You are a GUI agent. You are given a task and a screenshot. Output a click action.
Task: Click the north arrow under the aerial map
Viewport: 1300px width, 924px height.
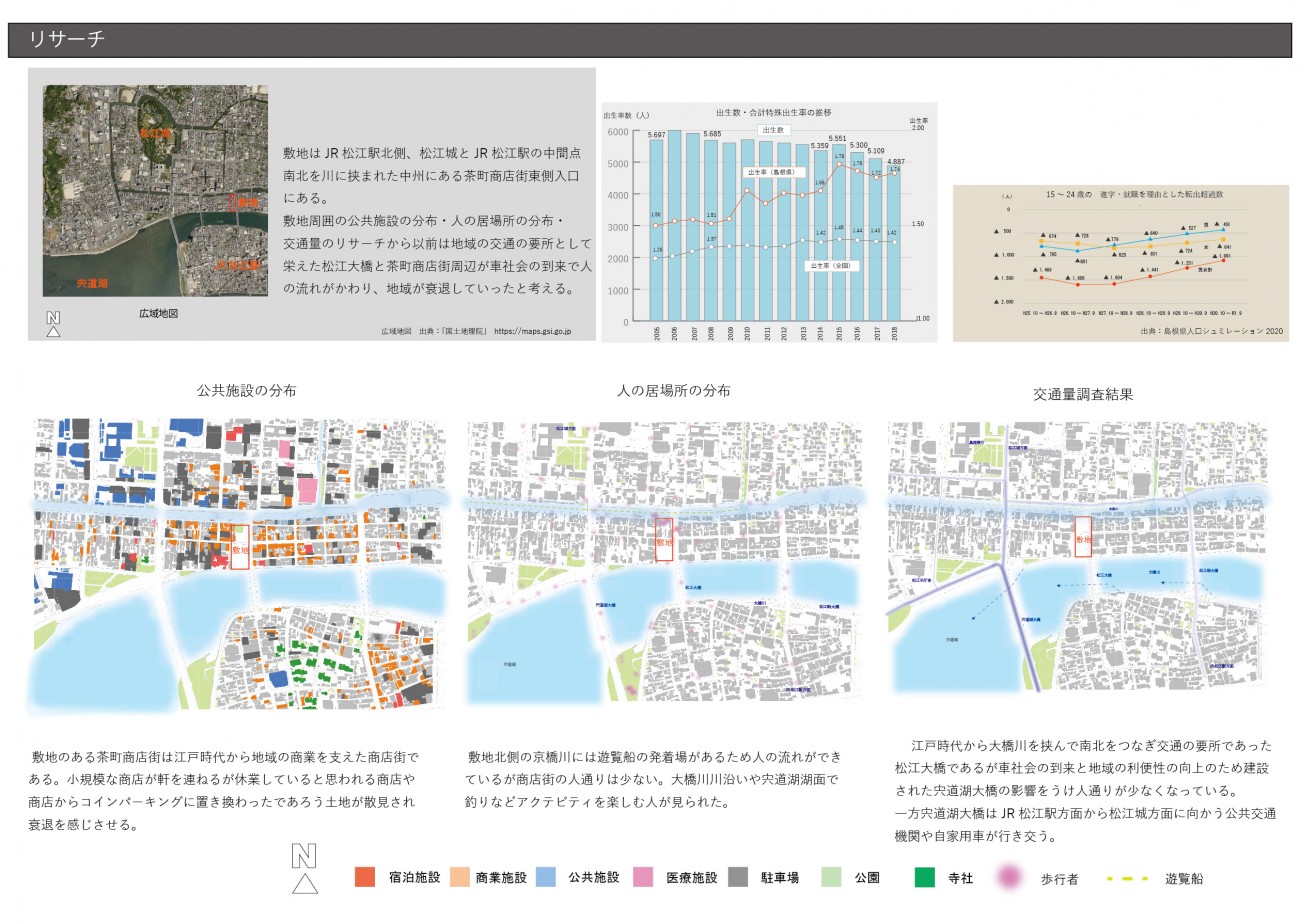[54, 324]
